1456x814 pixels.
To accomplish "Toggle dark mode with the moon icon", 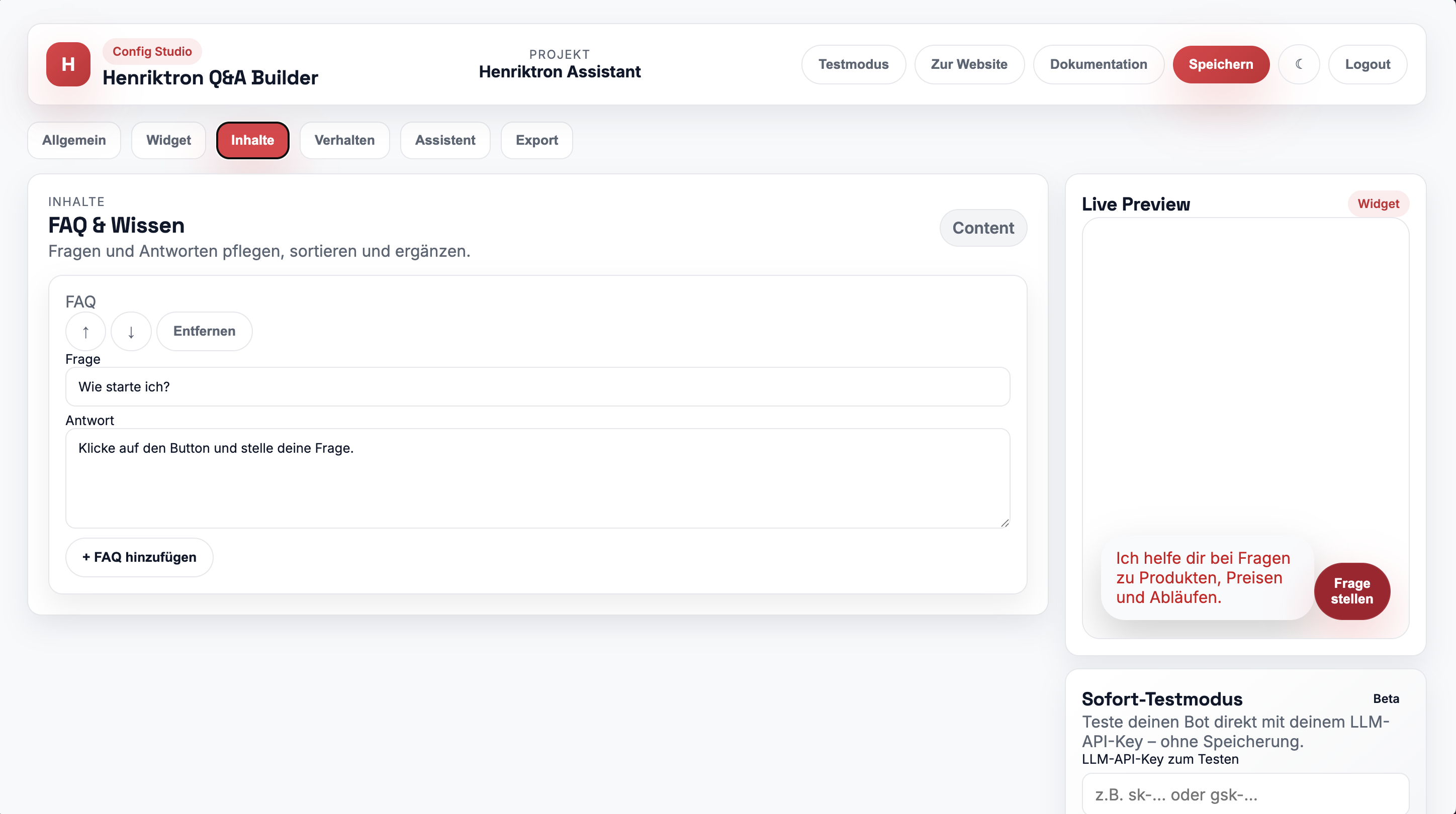I will click(1300, 64).
